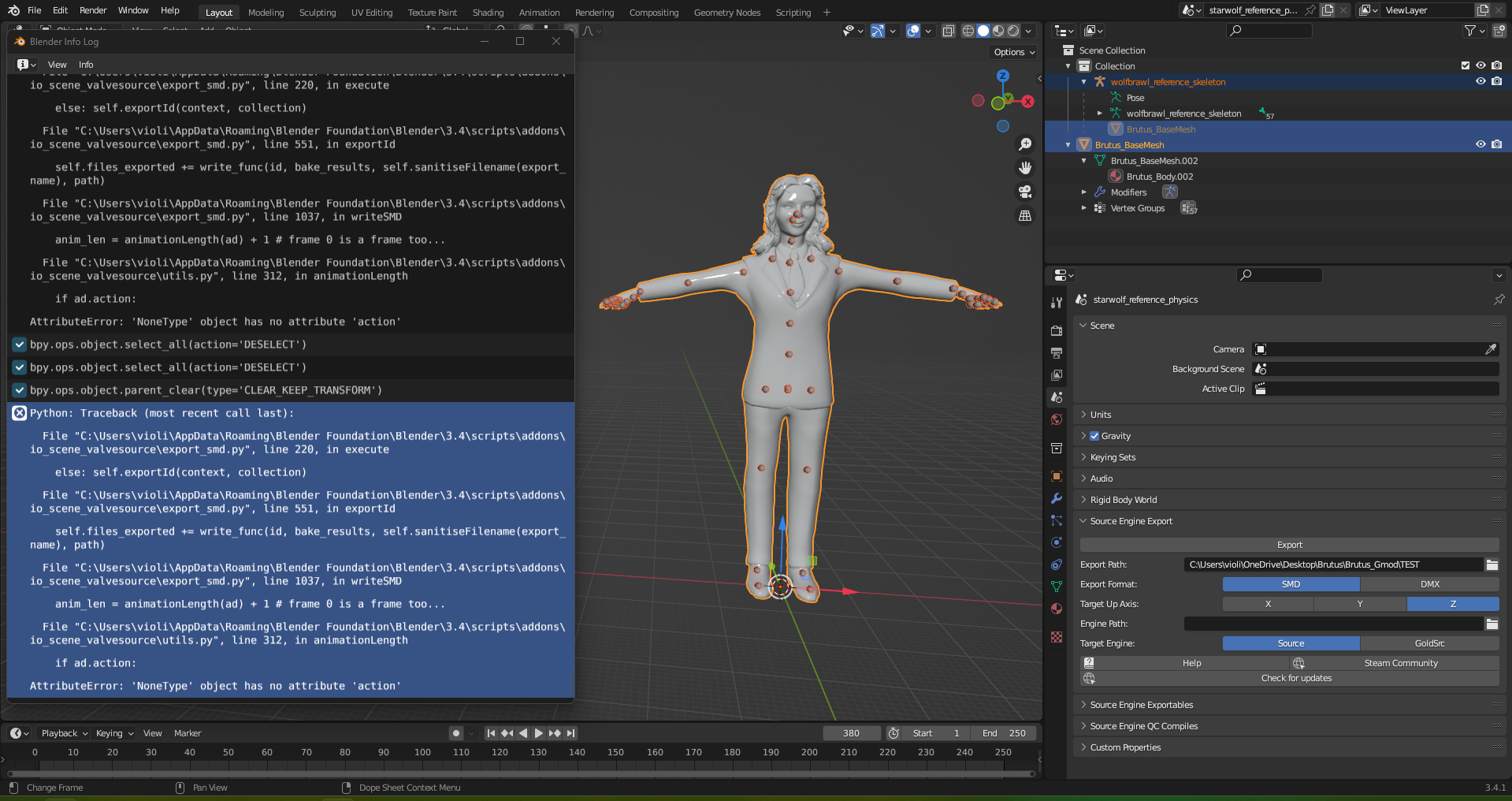
Task: Switch viewport to Rendered shading mode
Action: pyautogui.click(x=1013, y=31)
